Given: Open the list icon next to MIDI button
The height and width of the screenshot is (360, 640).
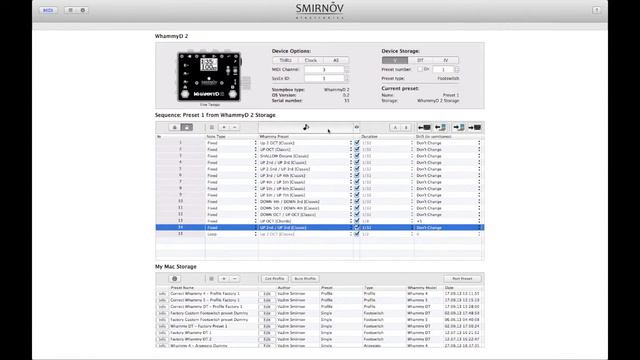Looking at the screenshot, I should 71,10.
